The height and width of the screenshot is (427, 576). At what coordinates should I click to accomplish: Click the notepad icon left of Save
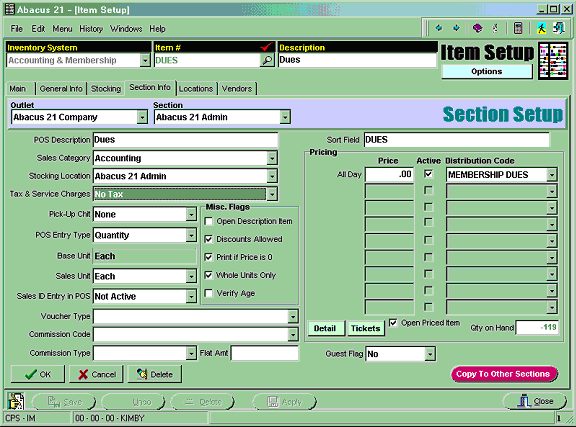16,401
